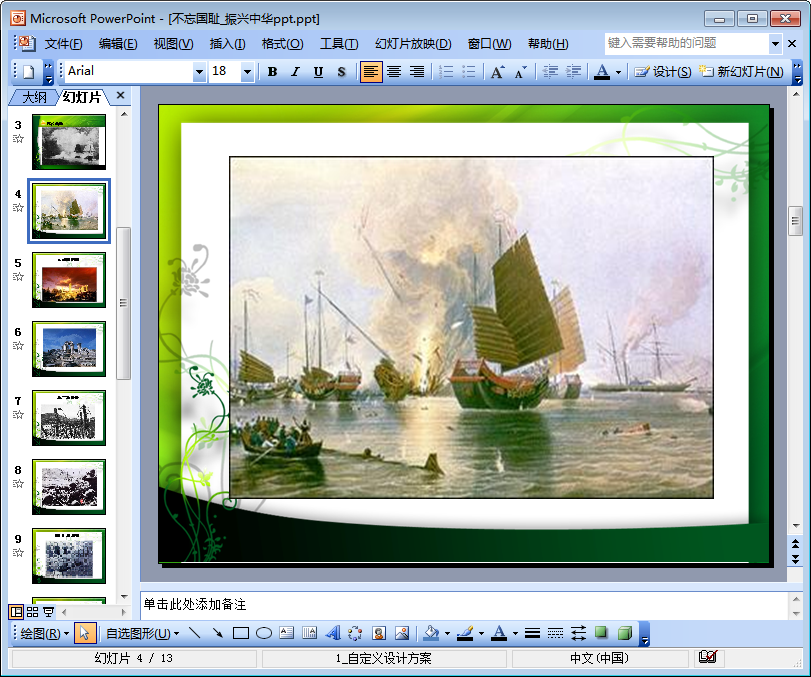Viewport: 811px width, 677px height.
Task: Switch to Normal view icon
Action: 17,612
